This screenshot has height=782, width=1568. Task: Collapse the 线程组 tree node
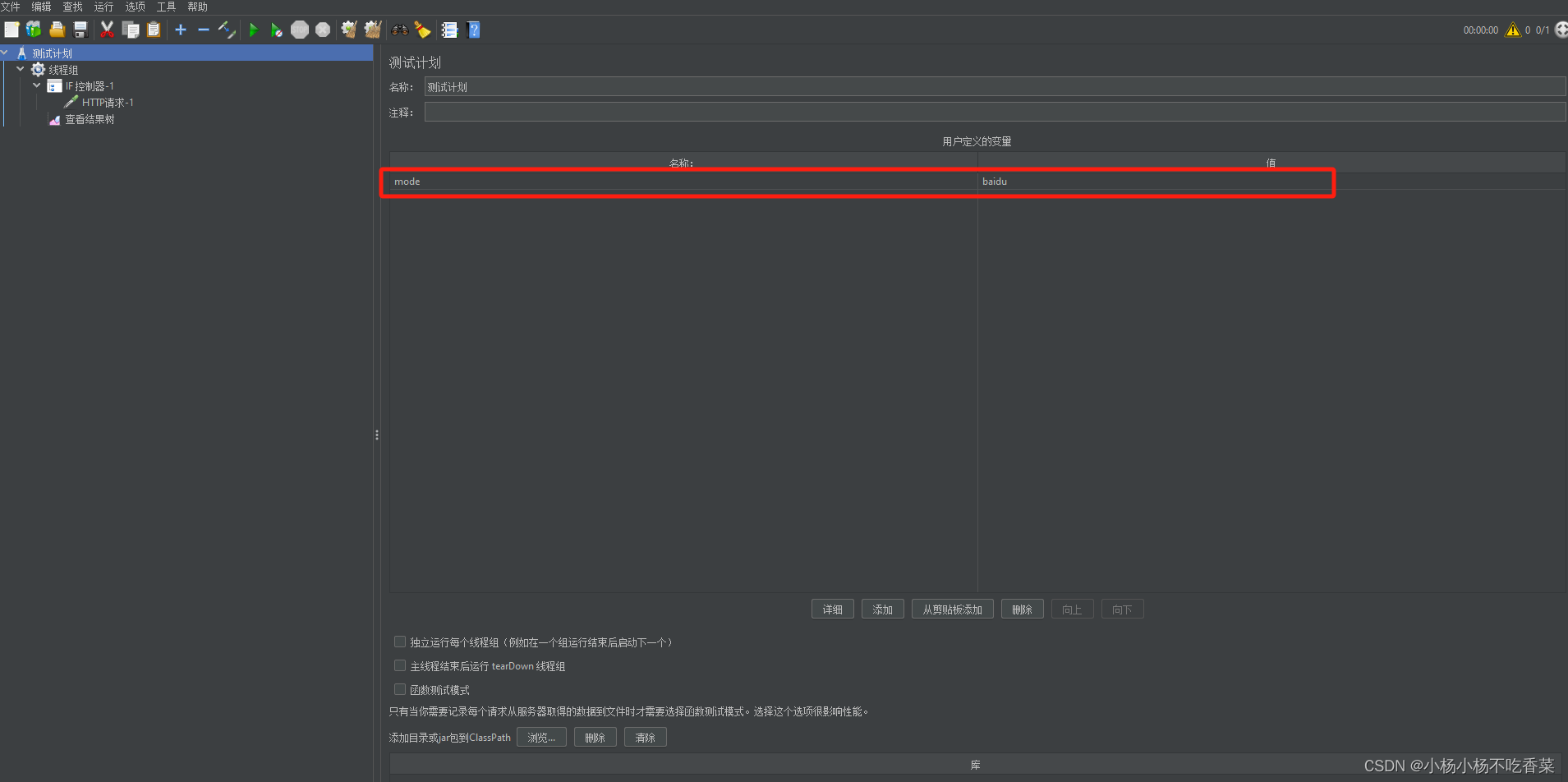21,69
